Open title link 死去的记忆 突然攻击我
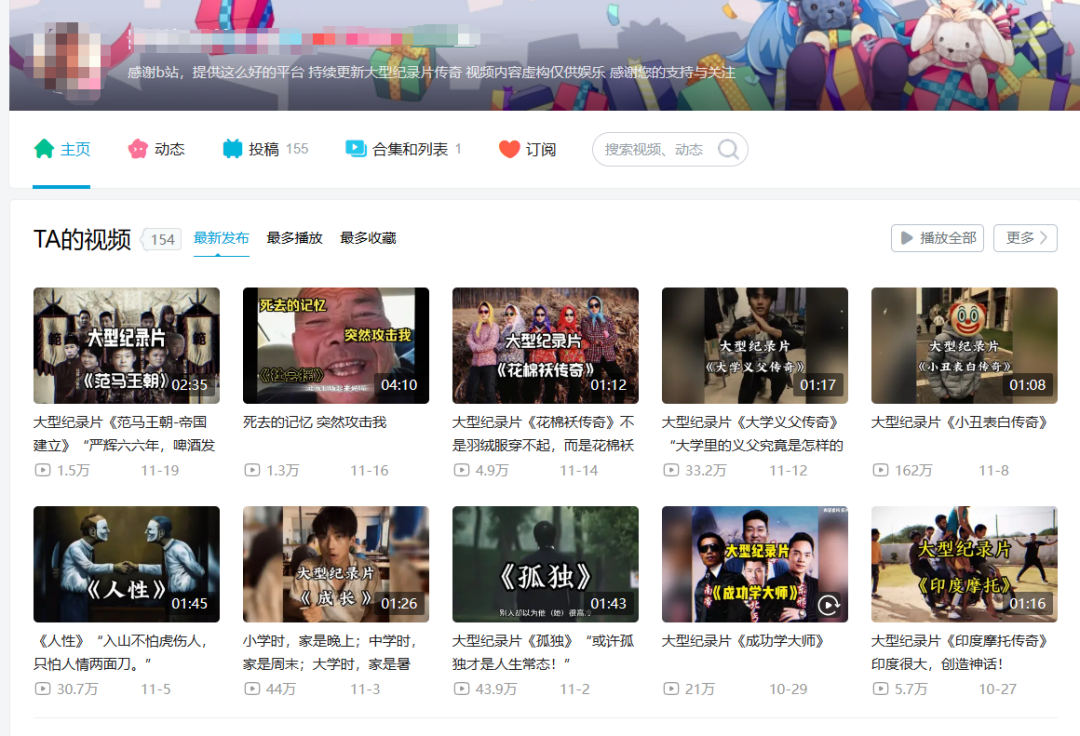 pos(315,422)
